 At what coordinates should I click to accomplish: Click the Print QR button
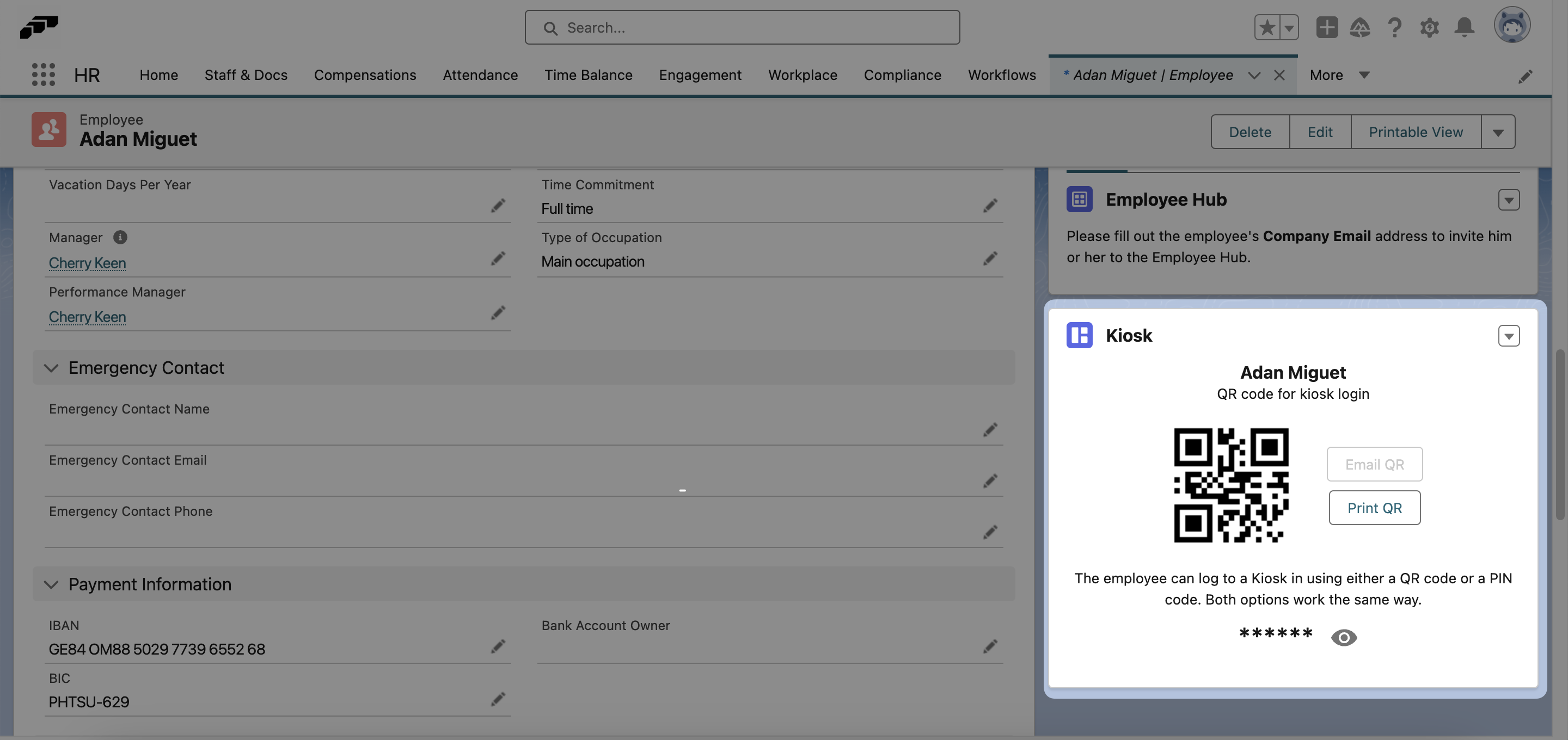[x=1374, y=508]
